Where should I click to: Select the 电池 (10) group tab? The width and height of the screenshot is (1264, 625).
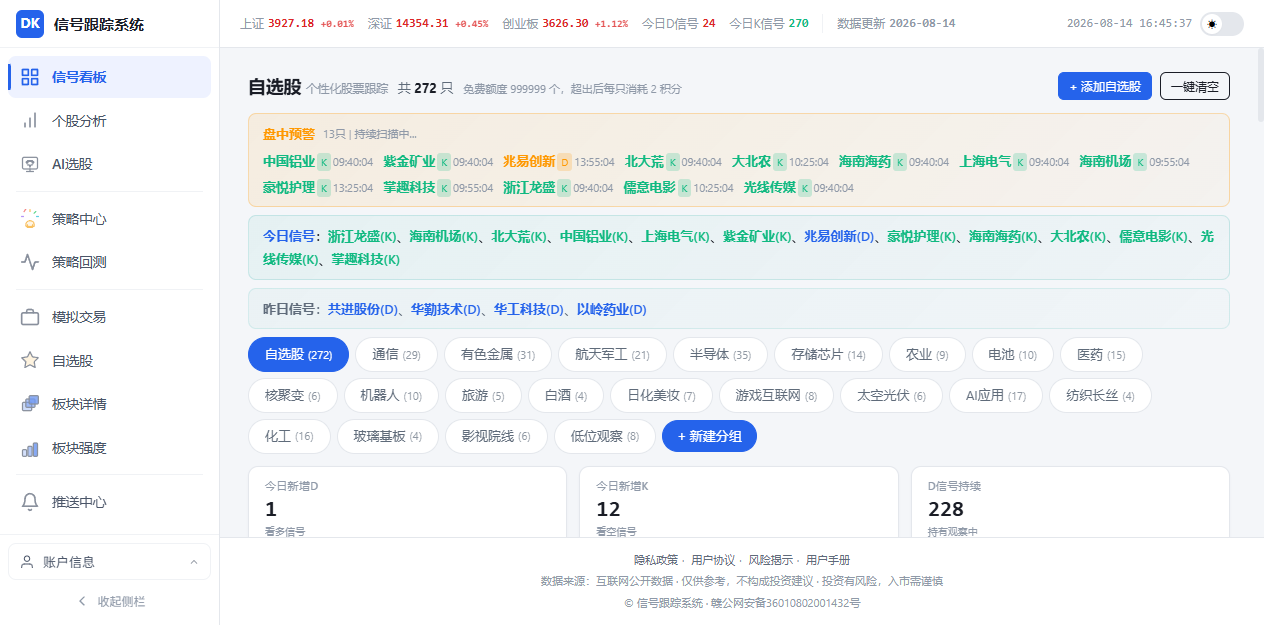point(1012,354)
